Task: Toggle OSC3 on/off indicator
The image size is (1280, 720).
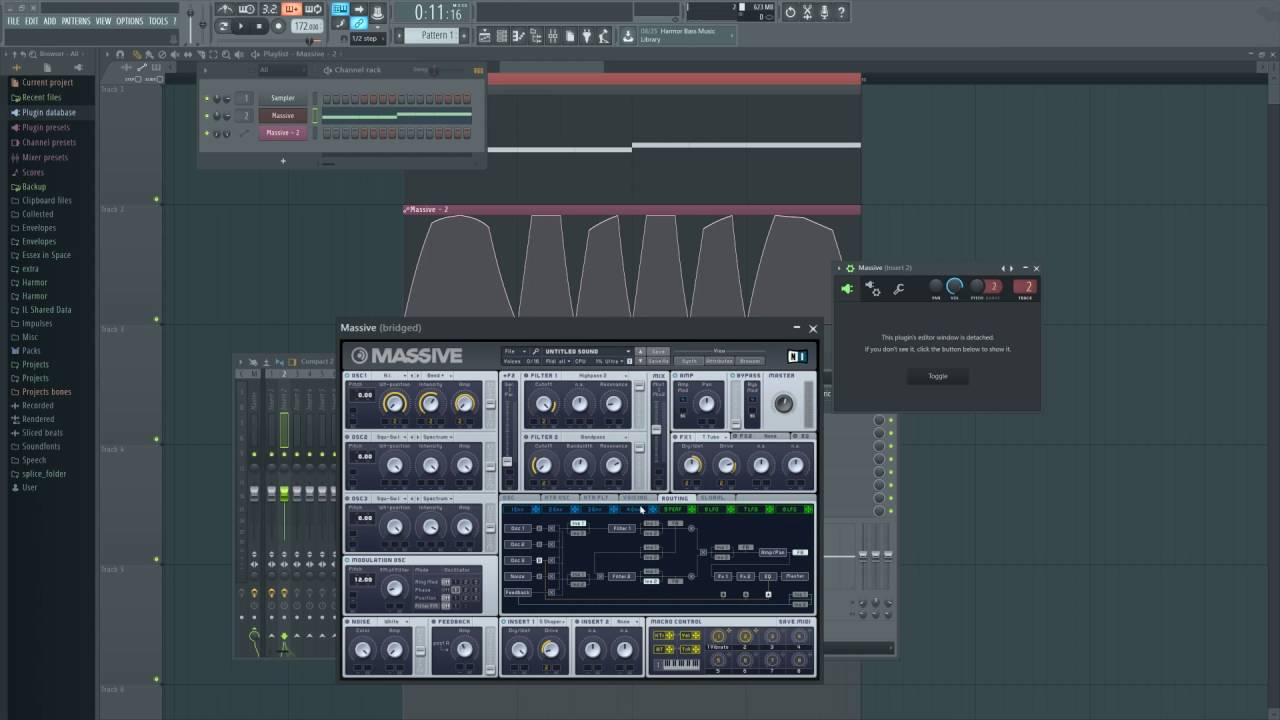Action: point(347,498)
